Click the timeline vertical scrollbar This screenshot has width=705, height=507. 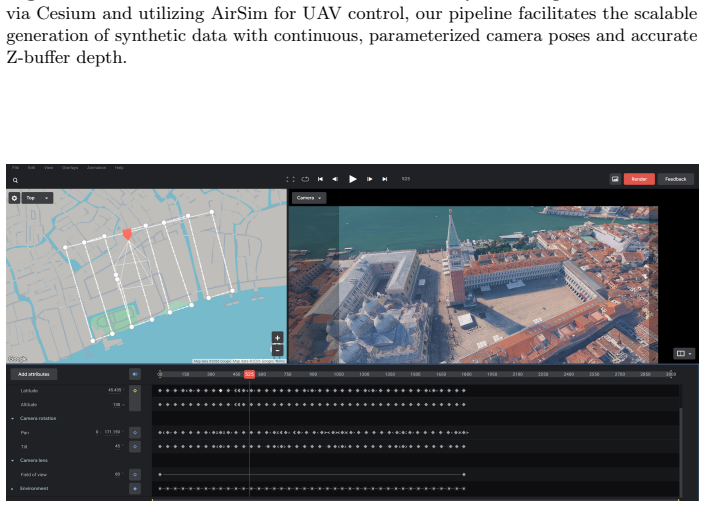click(x=680, y=452)
